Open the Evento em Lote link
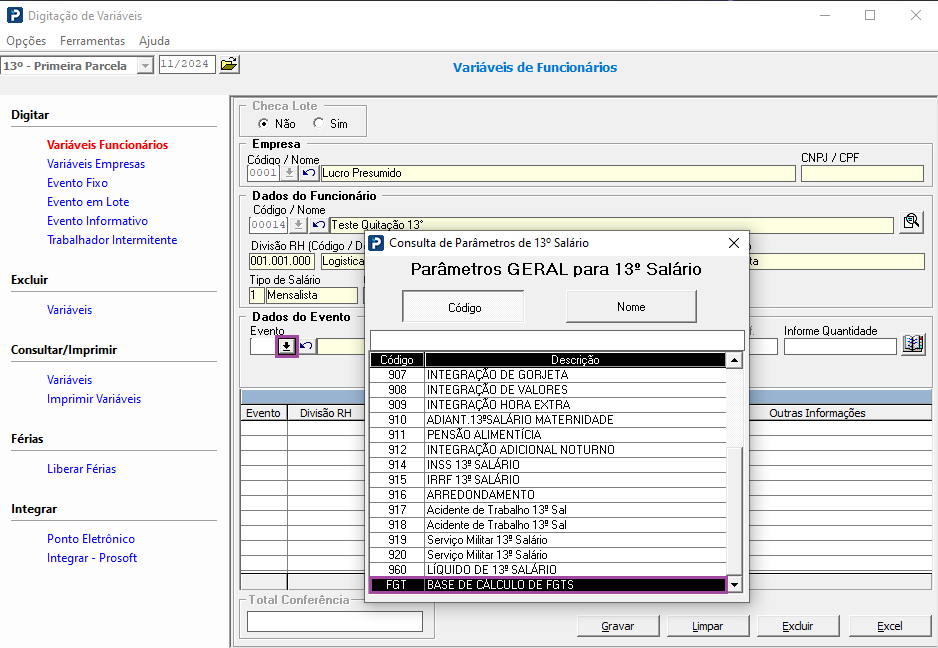The image size is (938, 648). tap(88, 202)
